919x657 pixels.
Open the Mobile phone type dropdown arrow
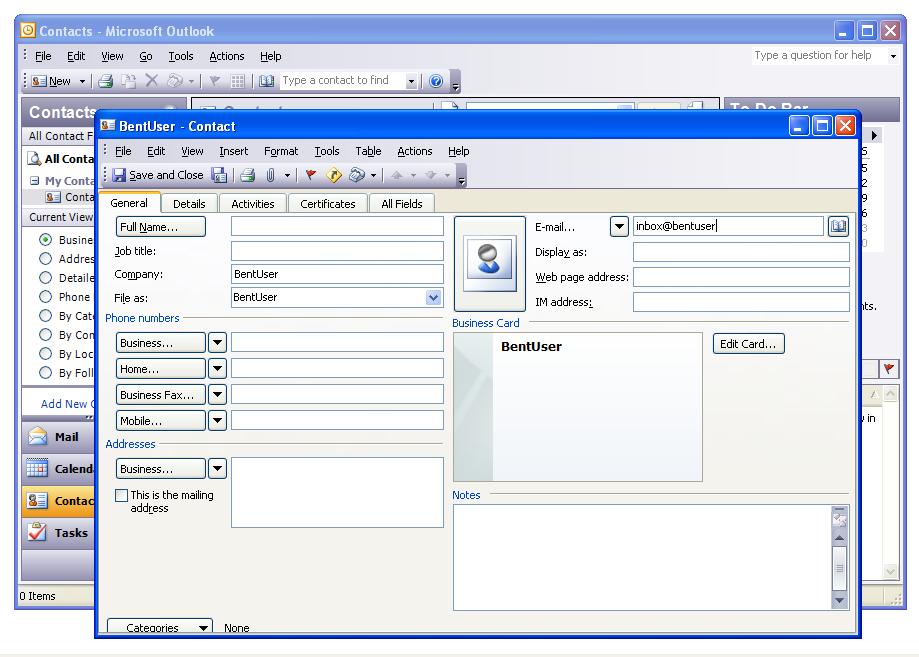(x=217, y=420)
